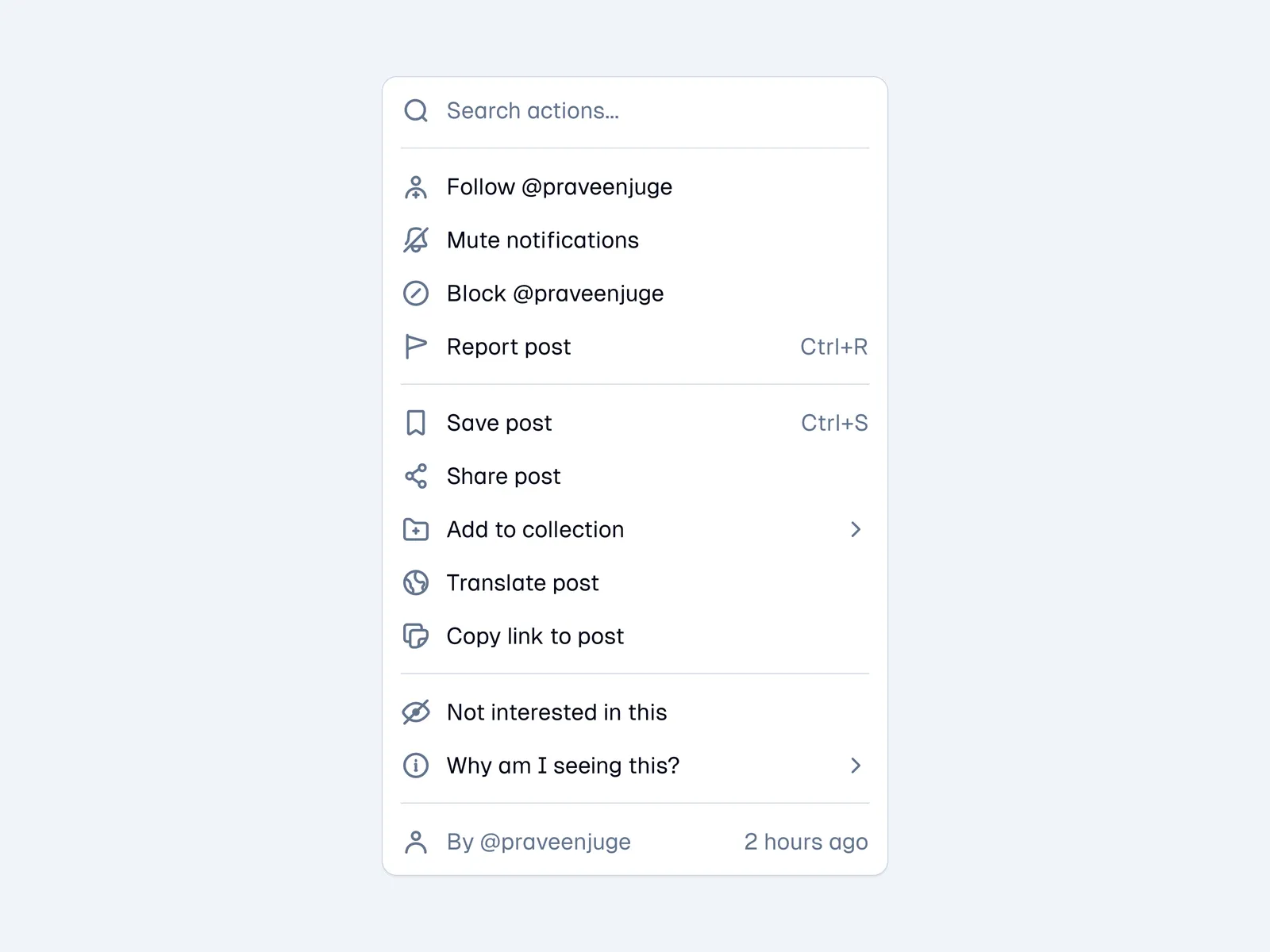The width and height of the screenshot is (1270, 952).
Task: Click the folder-plus collection icon
Action: click(x=416, y=530)
